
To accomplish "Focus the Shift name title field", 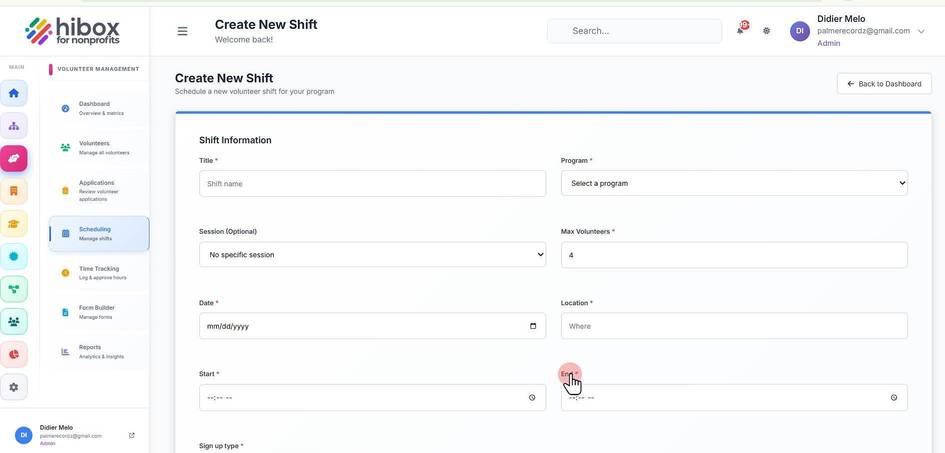I will (372, 183).
